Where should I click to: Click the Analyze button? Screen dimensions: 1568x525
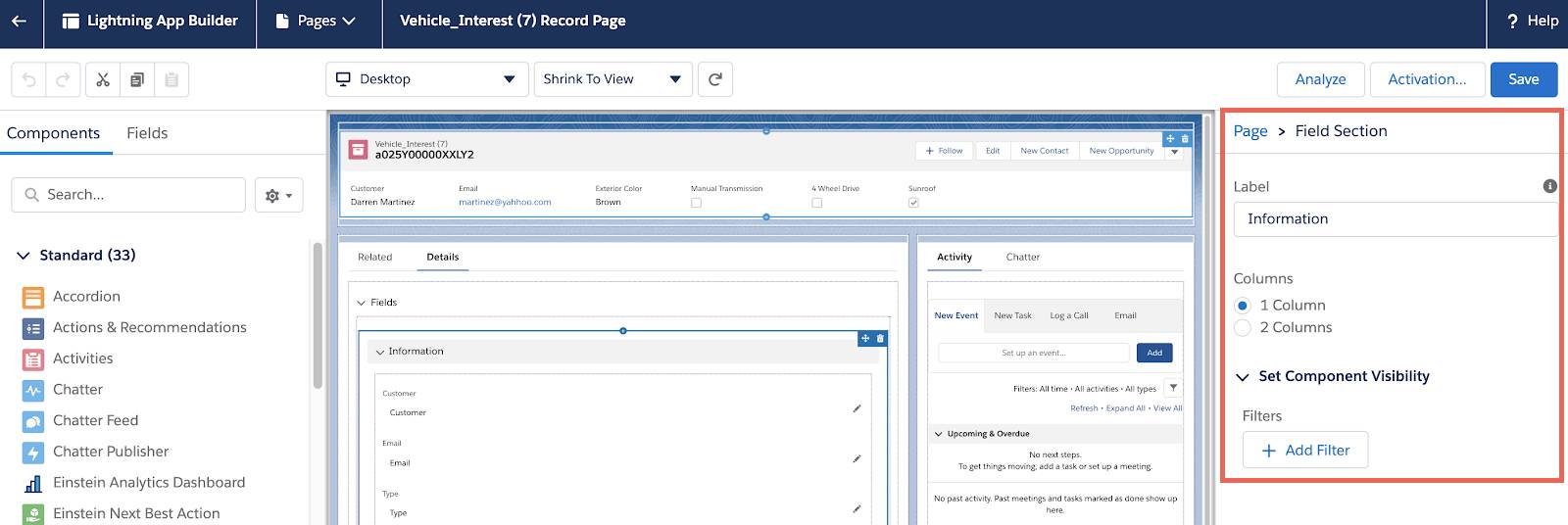[1321, 79]
